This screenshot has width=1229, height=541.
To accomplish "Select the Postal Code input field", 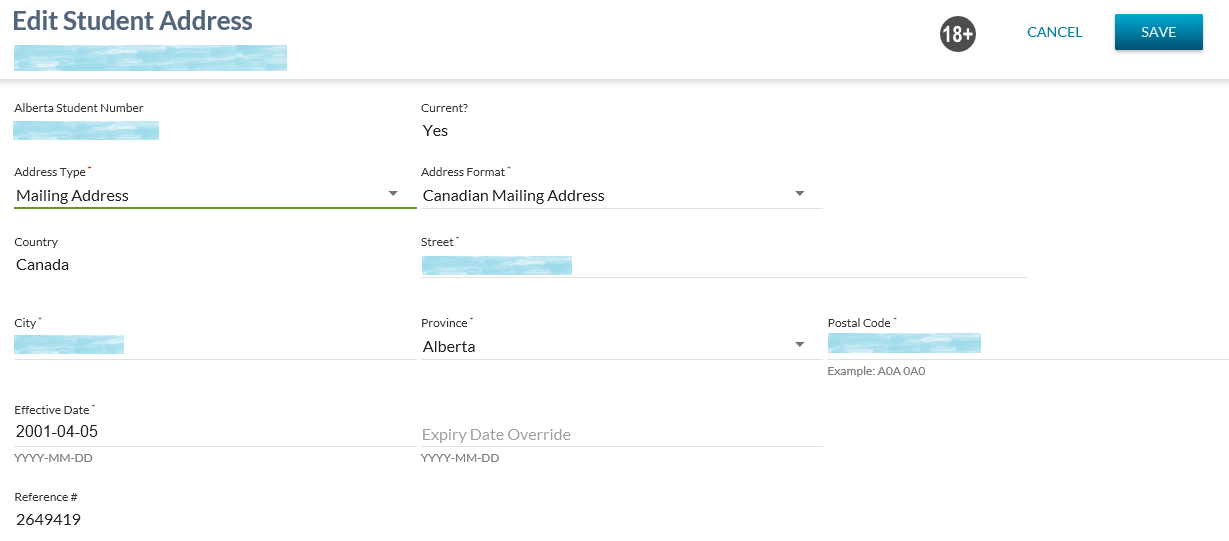I will click(1026, 345).
